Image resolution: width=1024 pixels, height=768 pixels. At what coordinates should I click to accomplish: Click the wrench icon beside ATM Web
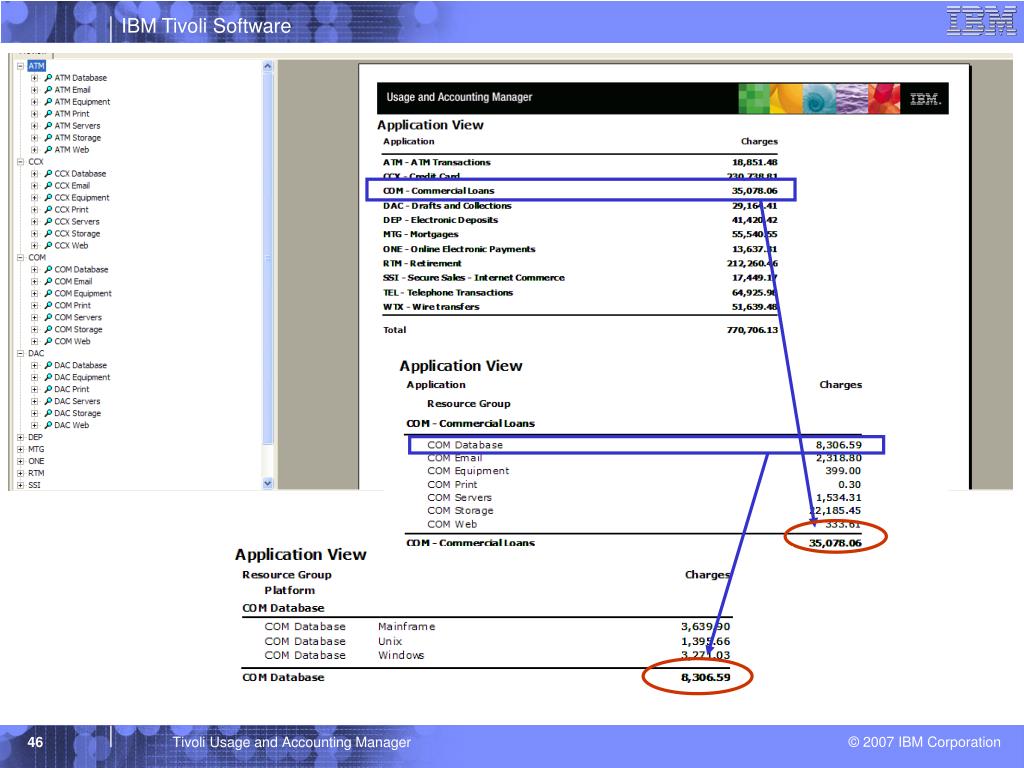[48, 150]
